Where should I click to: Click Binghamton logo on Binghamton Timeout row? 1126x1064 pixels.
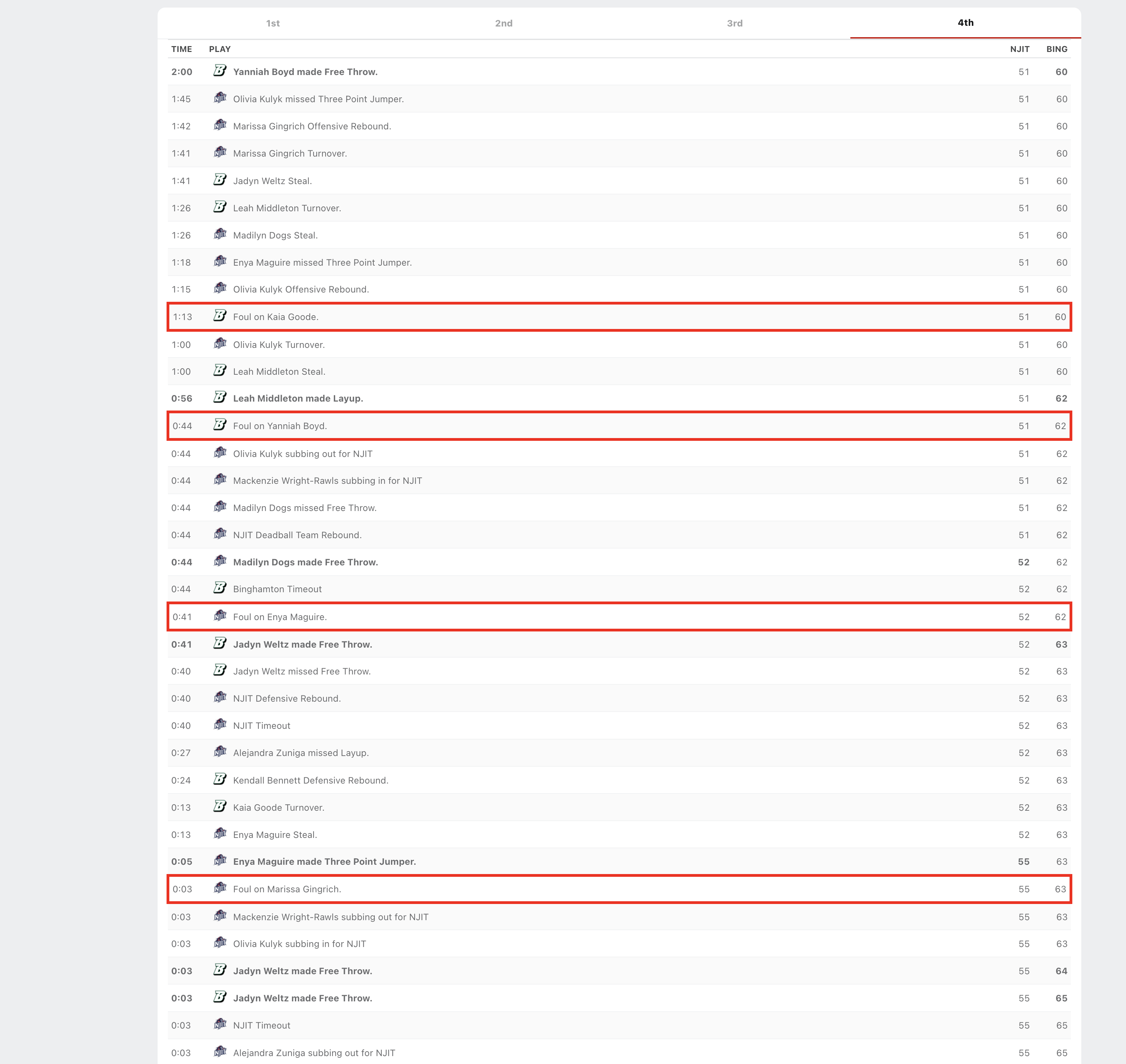pos(220,588)
